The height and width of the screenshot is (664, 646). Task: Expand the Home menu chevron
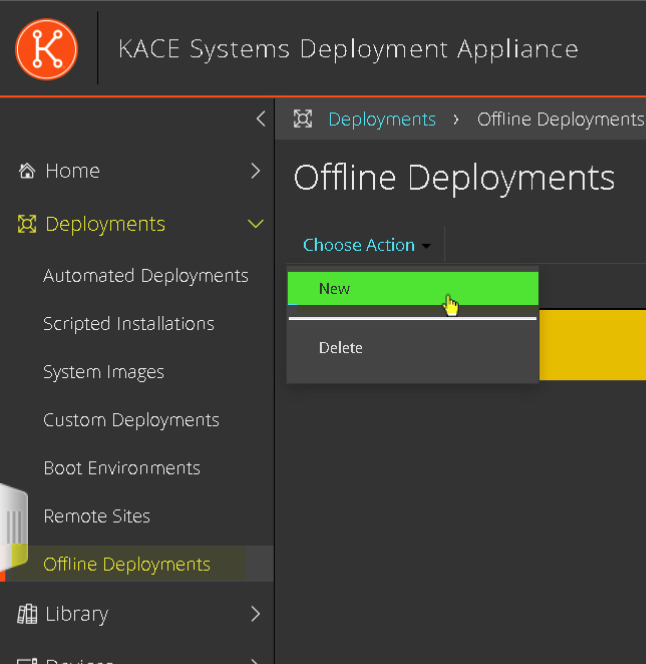(255, 171)
